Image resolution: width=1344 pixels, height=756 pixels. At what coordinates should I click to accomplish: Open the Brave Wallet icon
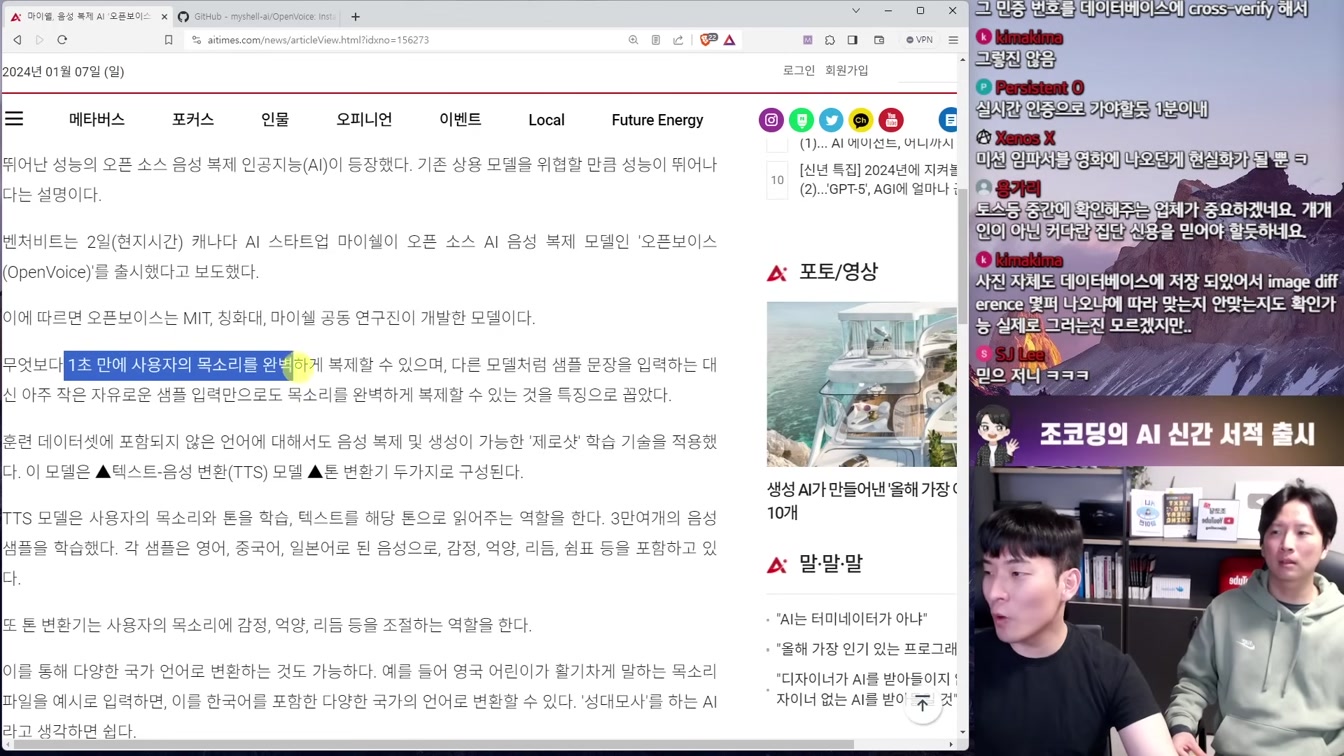point(879,40)
